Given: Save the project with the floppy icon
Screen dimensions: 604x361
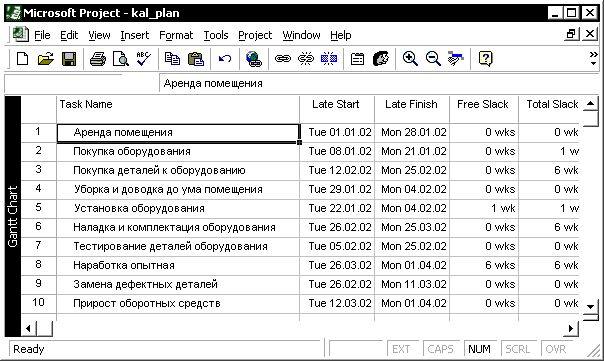Looking at the screenshot, I should (69, 59).
